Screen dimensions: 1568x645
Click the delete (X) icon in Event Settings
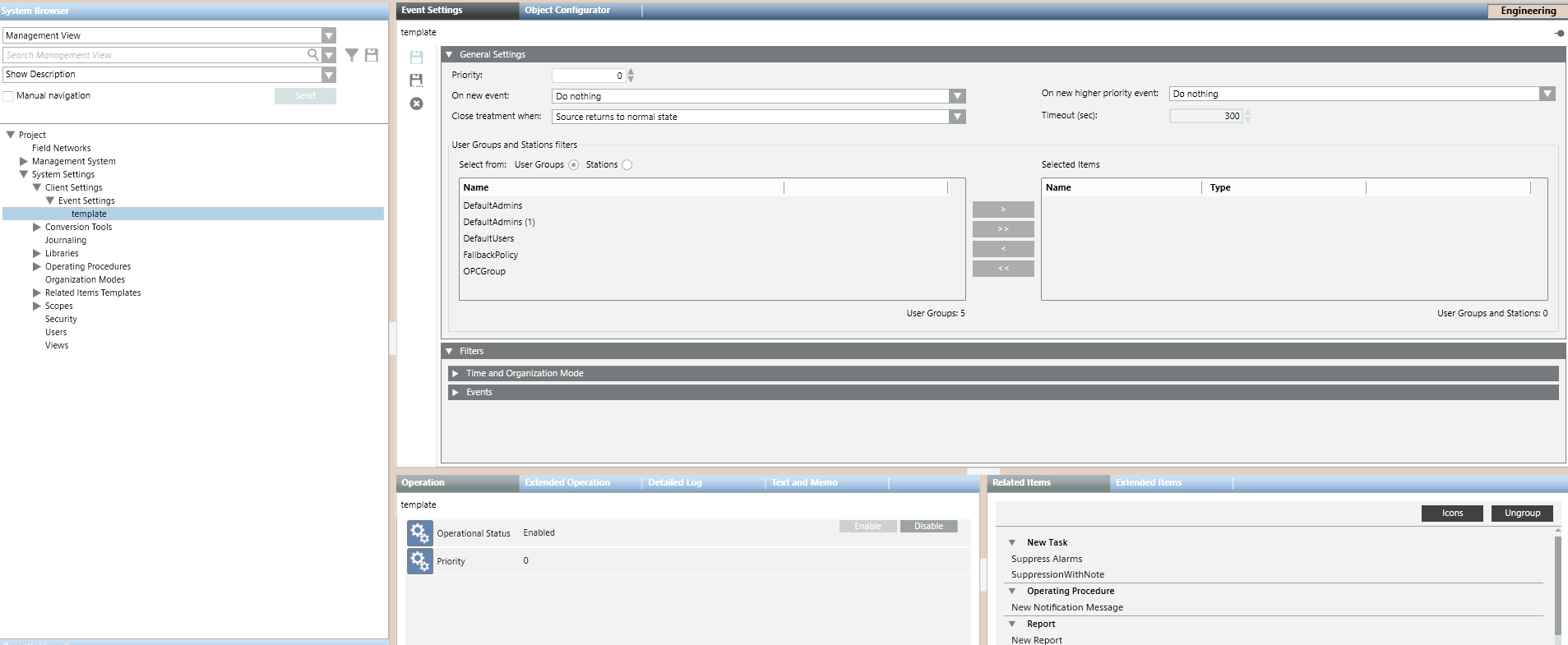(416, 104)
